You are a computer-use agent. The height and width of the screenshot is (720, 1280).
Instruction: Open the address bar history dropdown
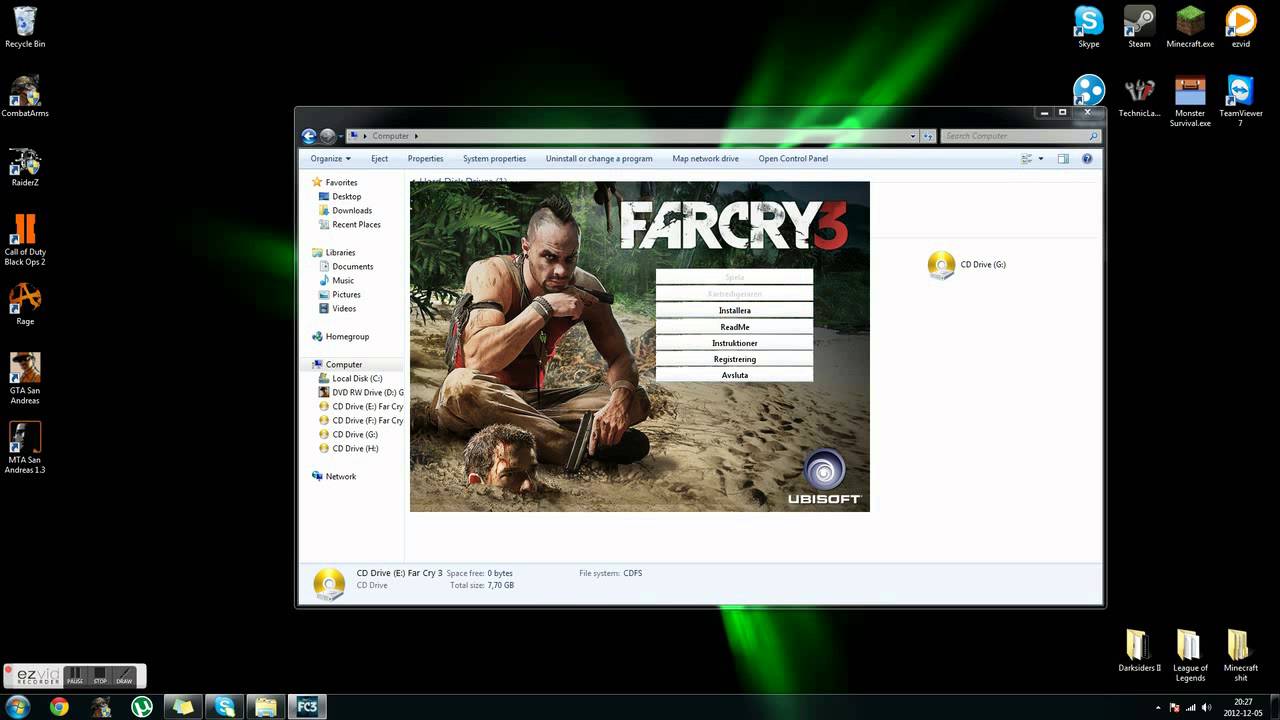pos(913,136)
